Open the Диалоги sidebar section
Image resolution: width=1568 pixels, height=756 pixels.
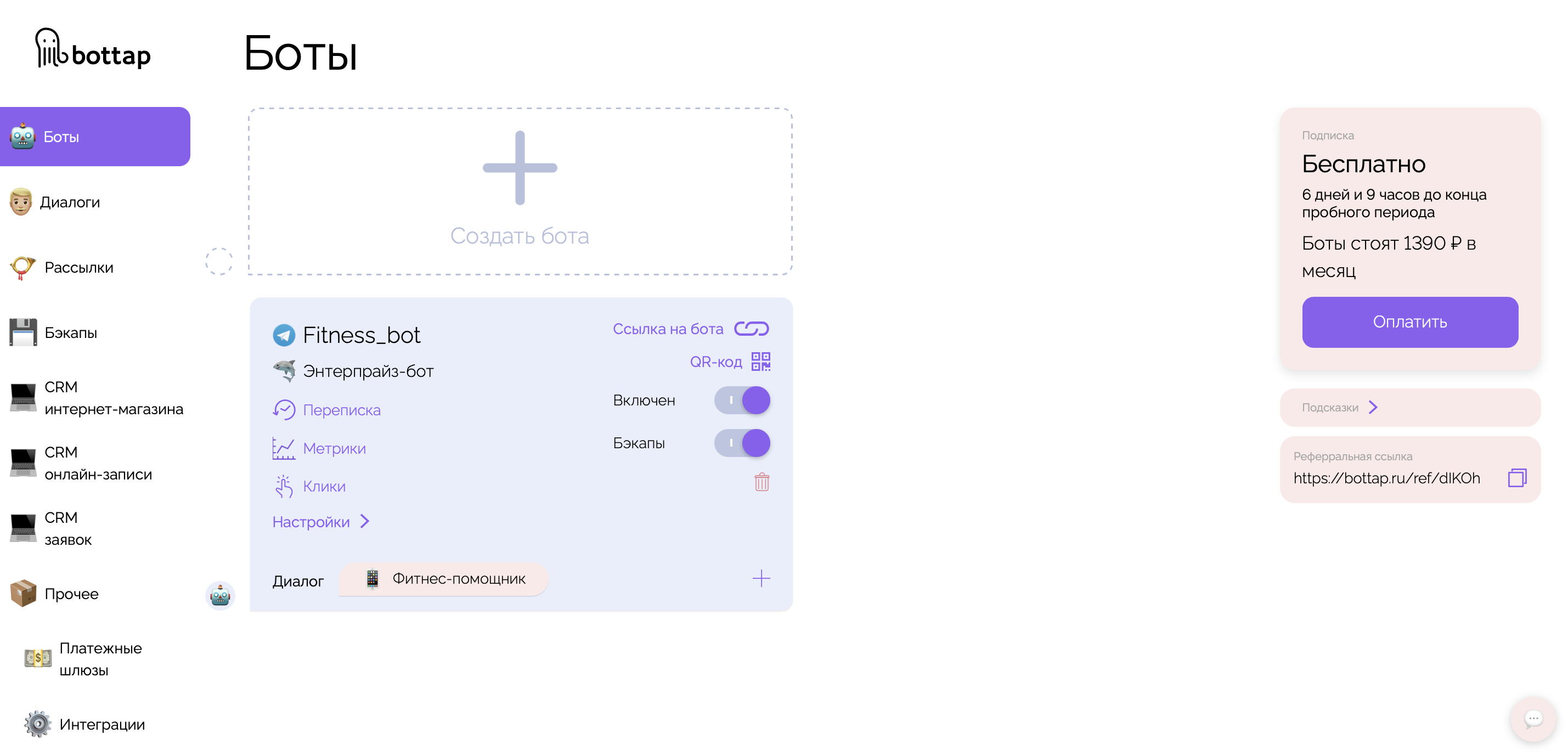coord(69,202)
